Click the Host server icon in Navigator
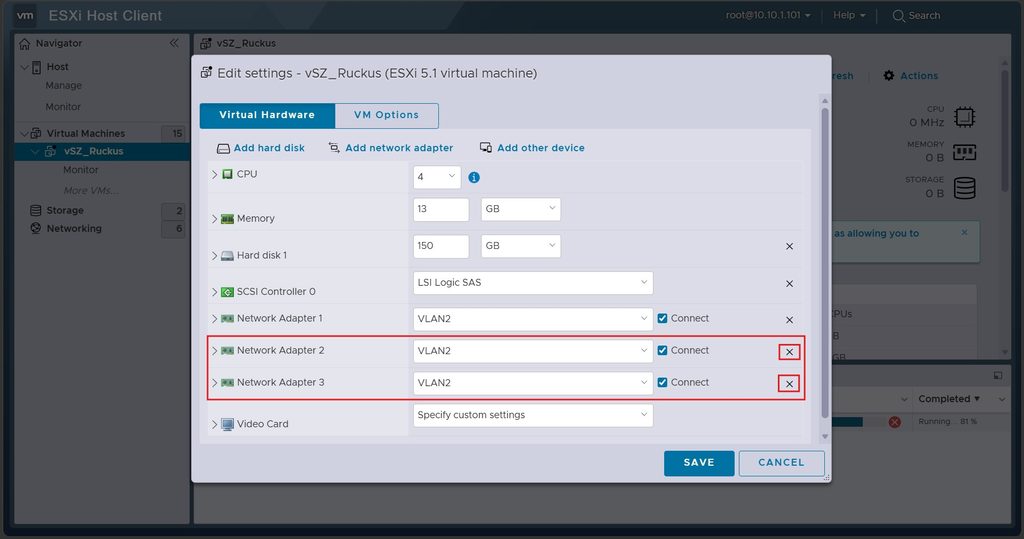 point(37,67)
